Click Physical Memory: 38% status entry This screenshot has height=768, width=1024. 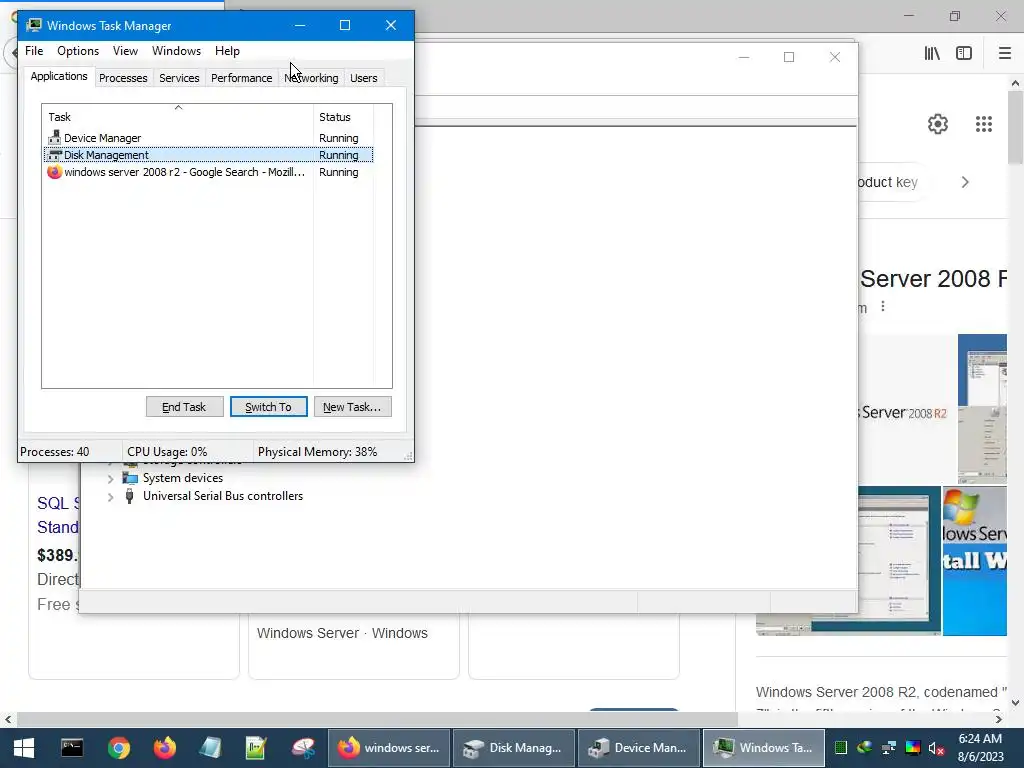point(317,452)
